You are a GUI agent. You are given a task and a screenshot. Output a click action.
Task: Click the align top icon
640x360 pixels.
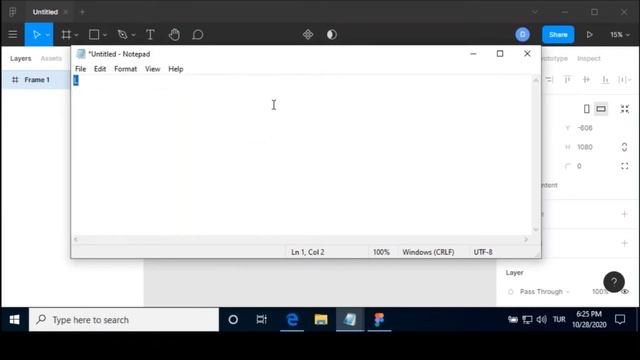coord(567,80)
